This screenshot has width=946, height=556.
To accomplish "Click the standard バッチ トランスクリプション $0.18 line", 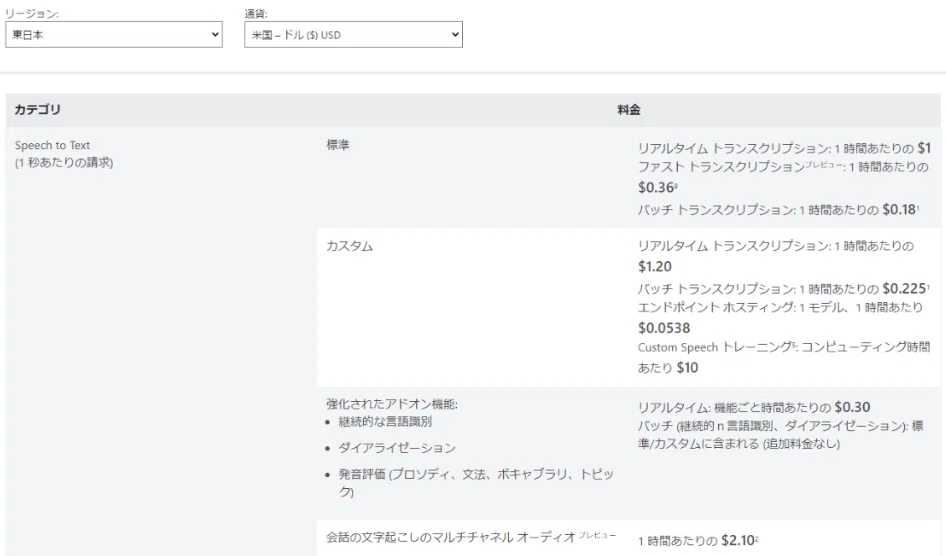I will 779,210.
